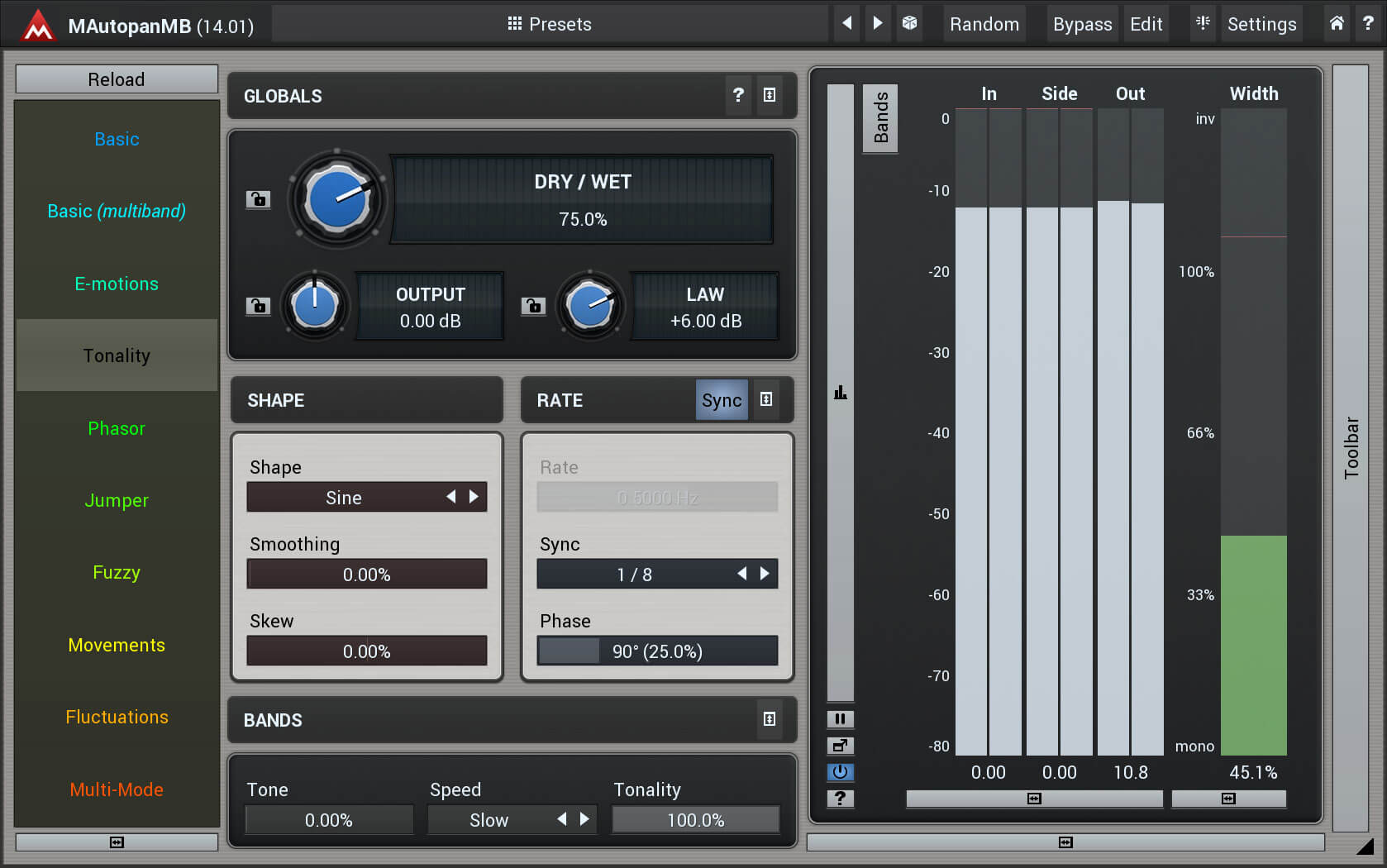Select the Multi-Mode preset

pos(117,789)
